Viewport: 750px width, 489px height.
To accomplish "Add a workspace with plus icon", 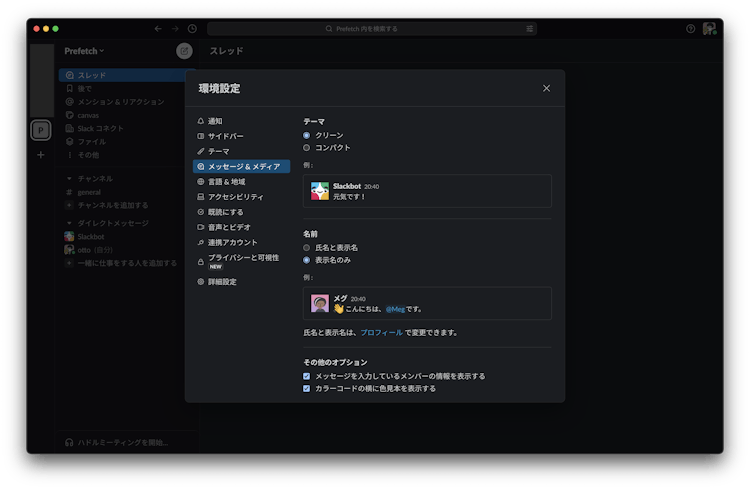I will pyautogui.click(x=41, y=155).
